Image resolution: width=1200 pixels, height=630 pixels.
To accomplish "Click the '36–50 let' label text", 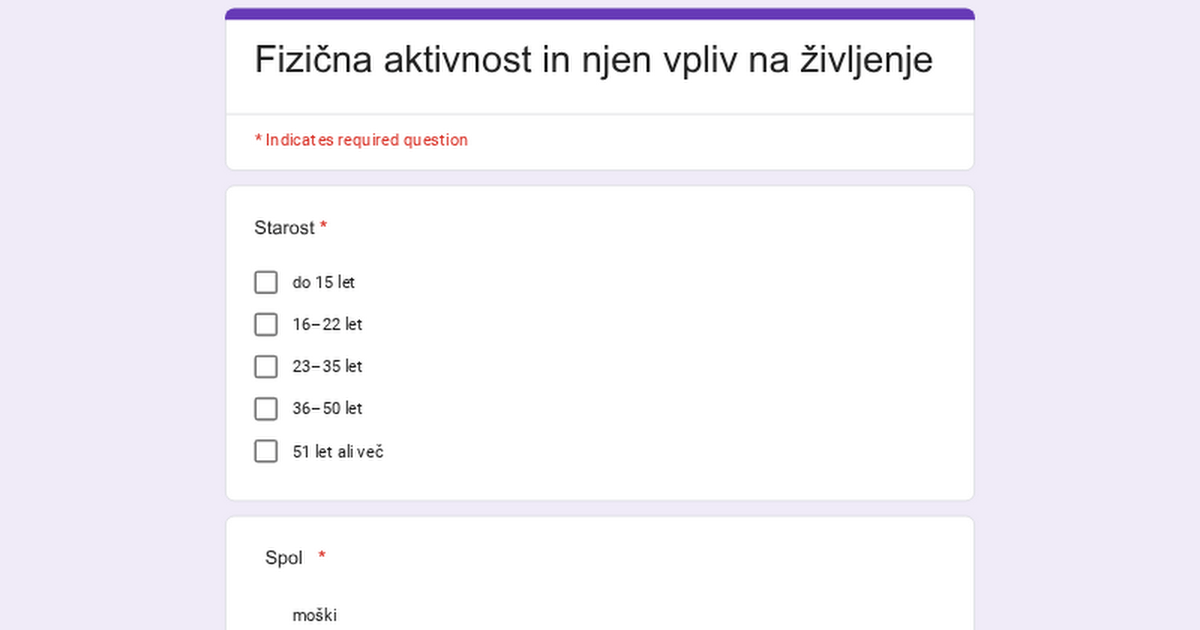I will click(327, 409).
